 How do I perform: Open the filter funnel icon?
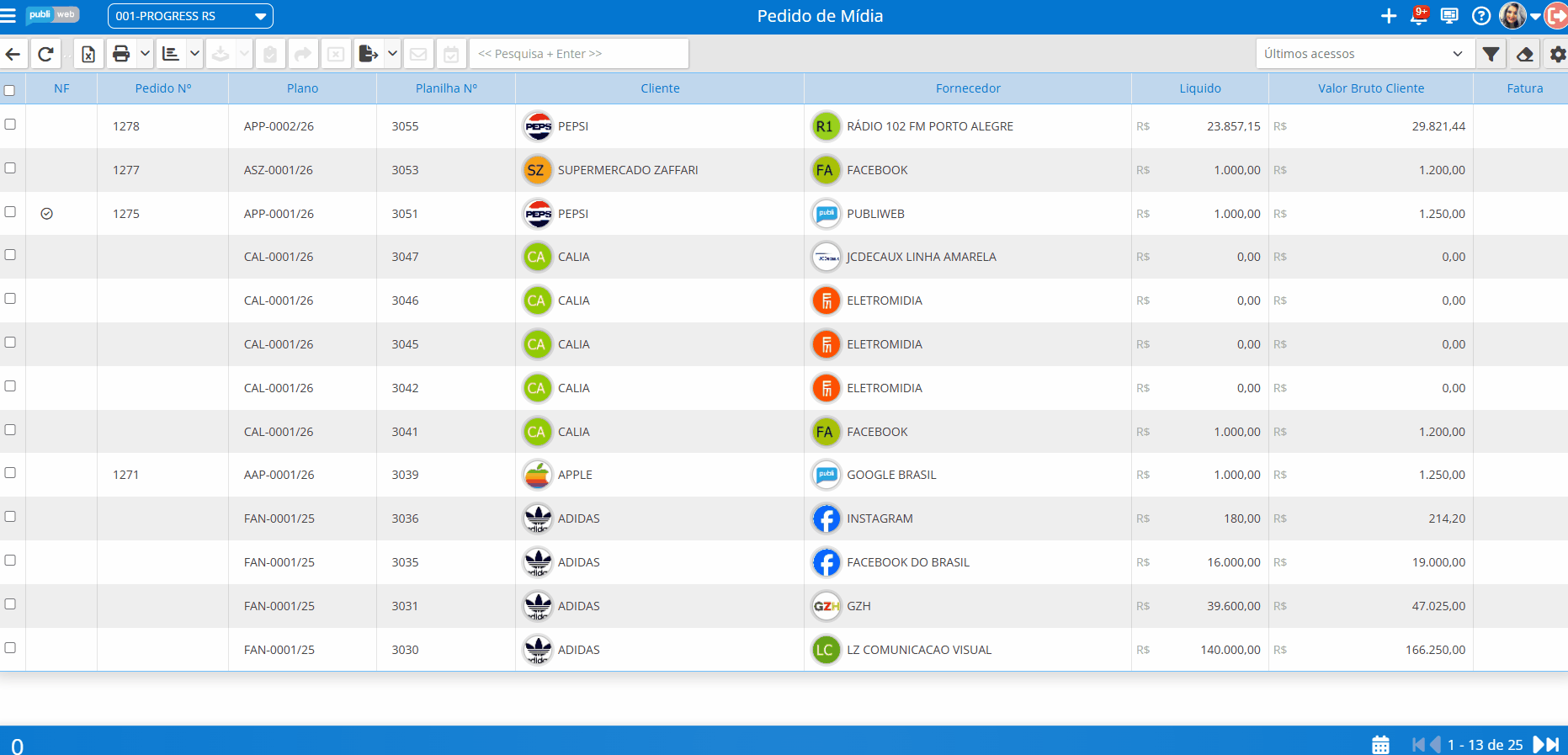[1491, 54]
